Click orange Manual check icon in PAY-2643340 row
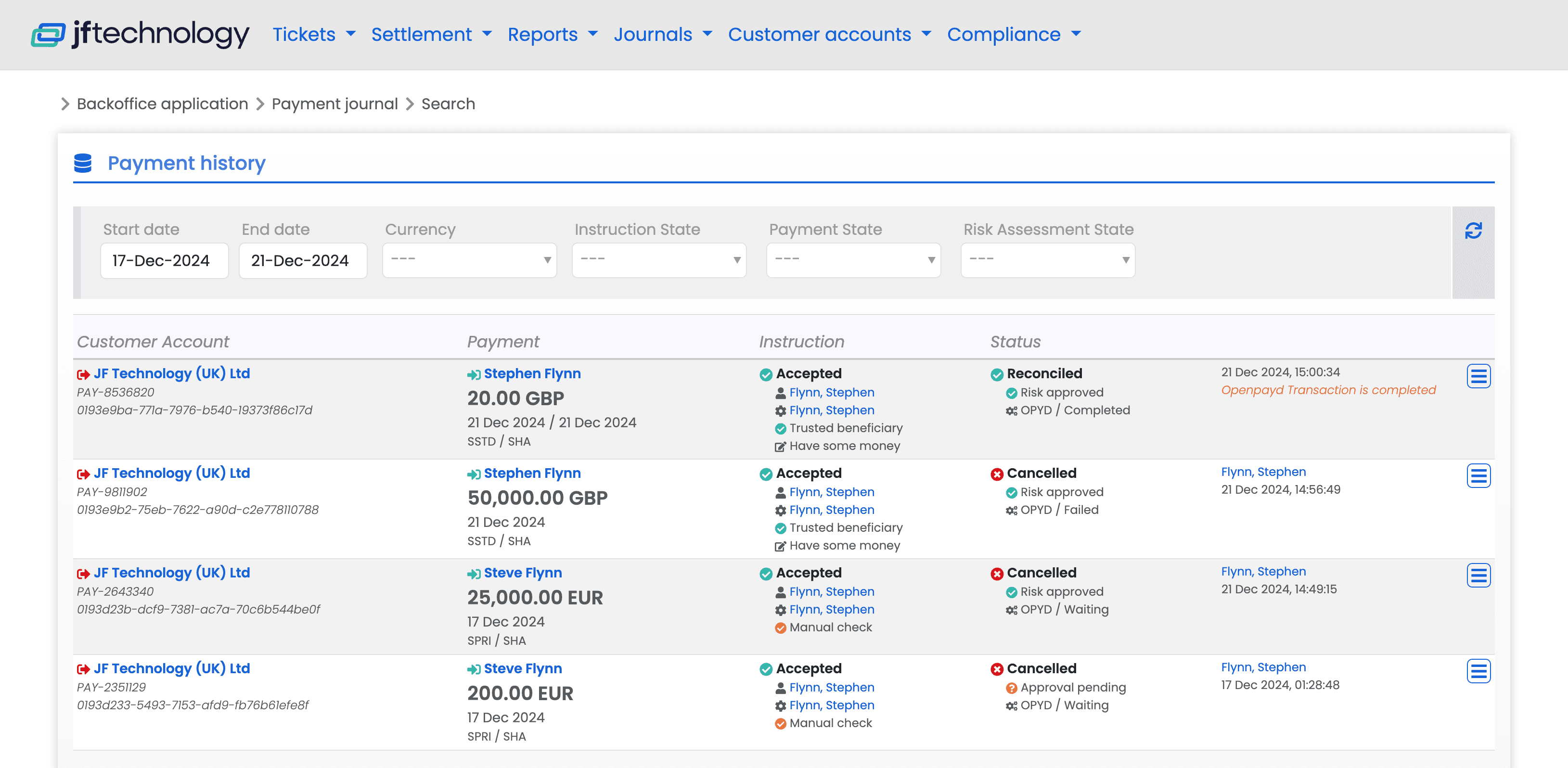Image resolution: width=1568 pixels, height=768 pixels. coord(780,628)
